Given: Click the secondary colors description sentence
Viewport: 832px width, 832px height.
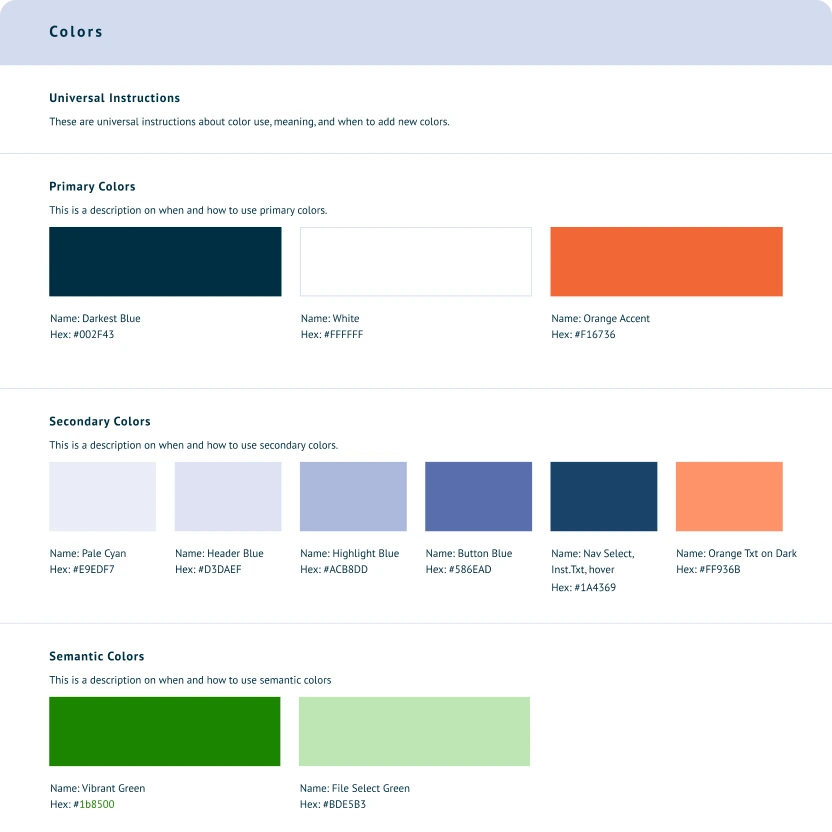Looking at the screenshot, I should 194,445.
